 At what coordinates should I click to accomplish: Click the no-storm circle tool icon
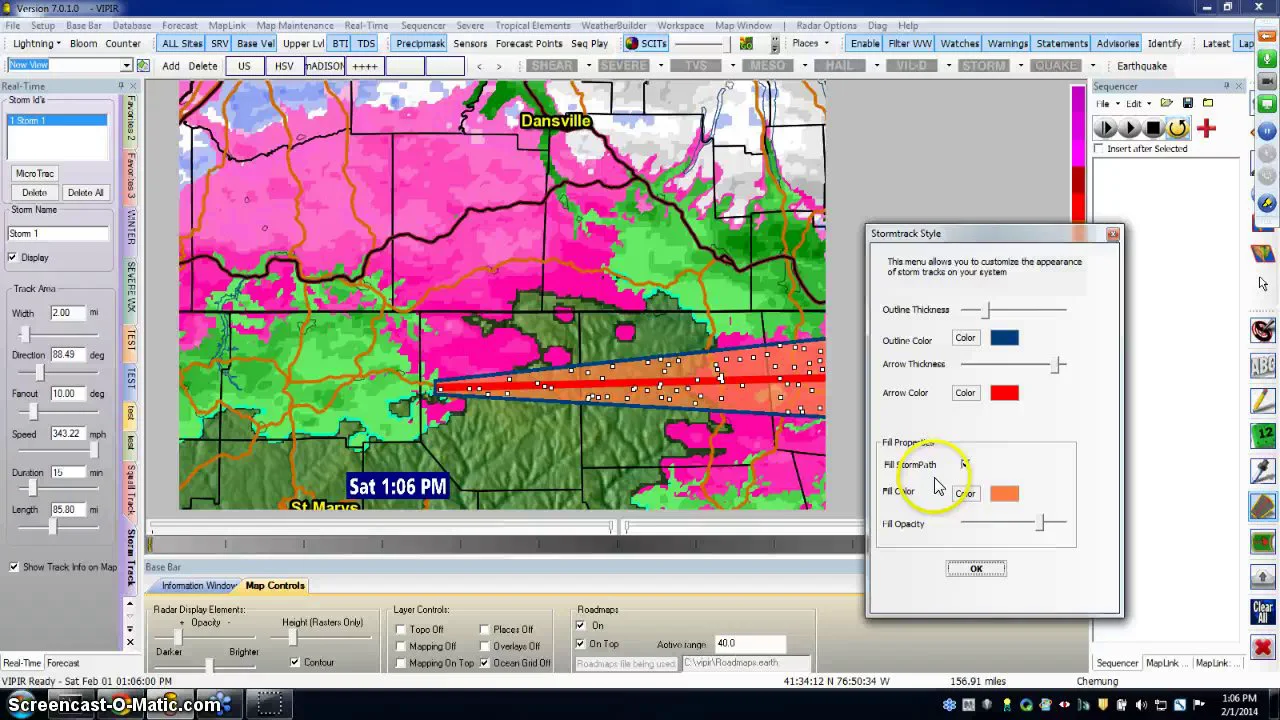tap(1263, 329)
